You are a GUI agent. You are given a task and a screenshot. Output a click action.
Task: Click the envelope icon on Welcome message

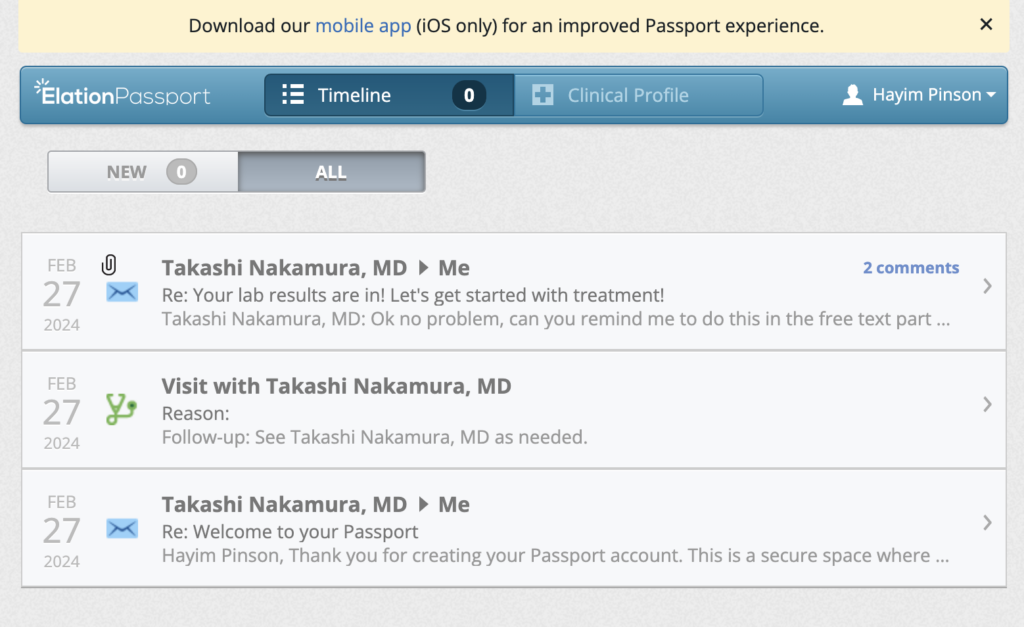(122, 528)
